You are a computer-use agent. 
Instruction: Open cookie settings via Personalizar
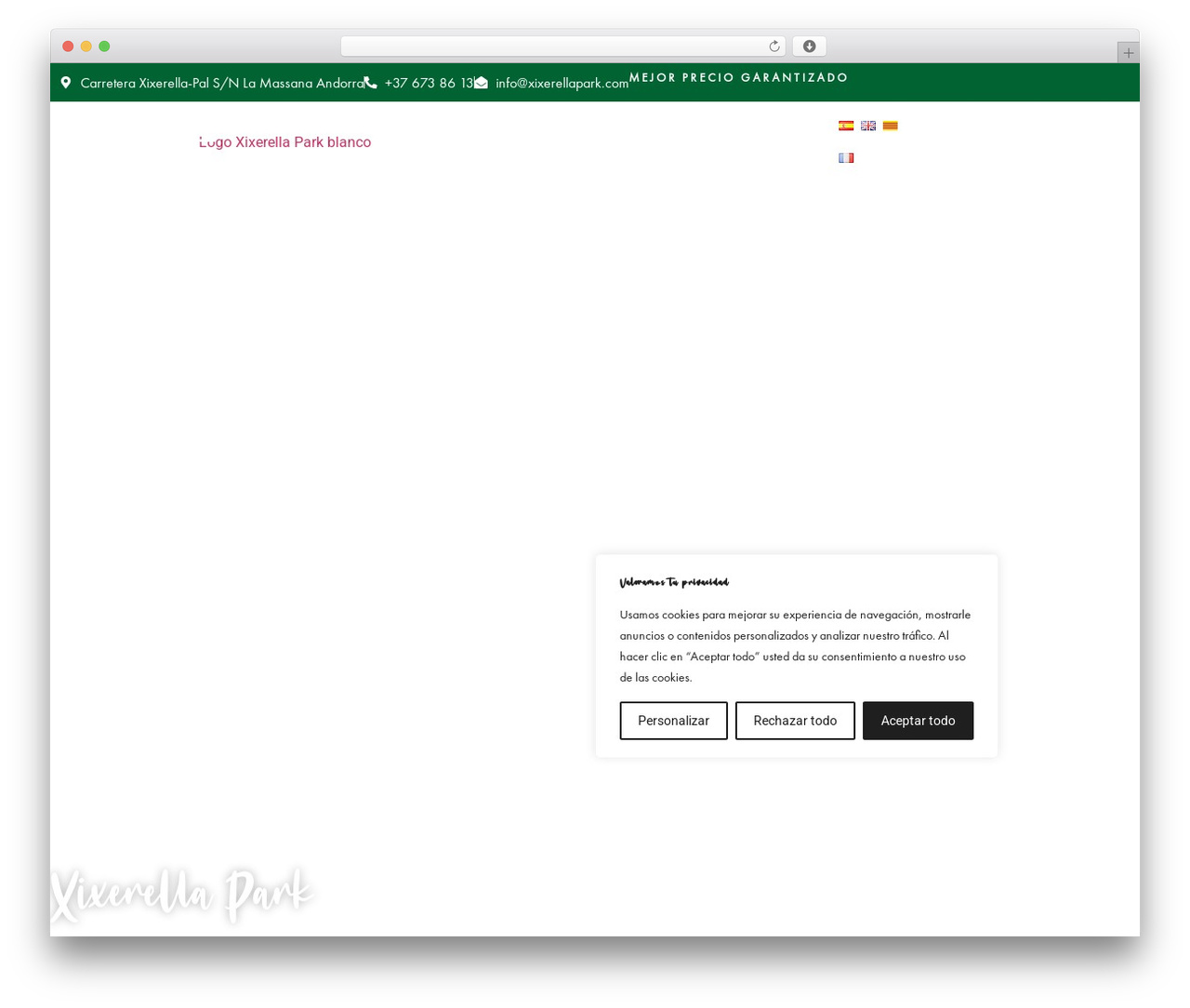pyautogui.click(x=674, y=721)
